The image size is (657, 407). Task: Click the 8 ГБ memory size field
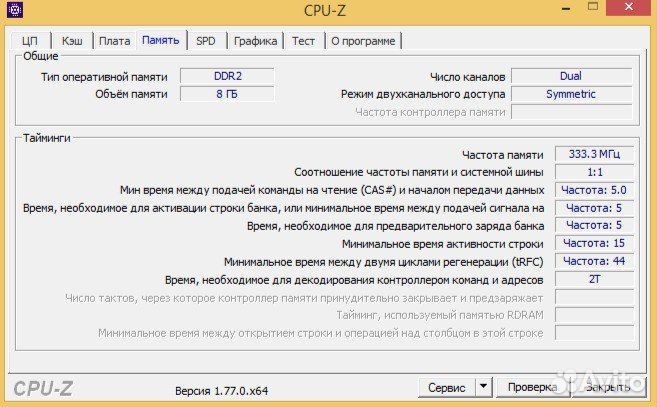(x=228, y=94)
